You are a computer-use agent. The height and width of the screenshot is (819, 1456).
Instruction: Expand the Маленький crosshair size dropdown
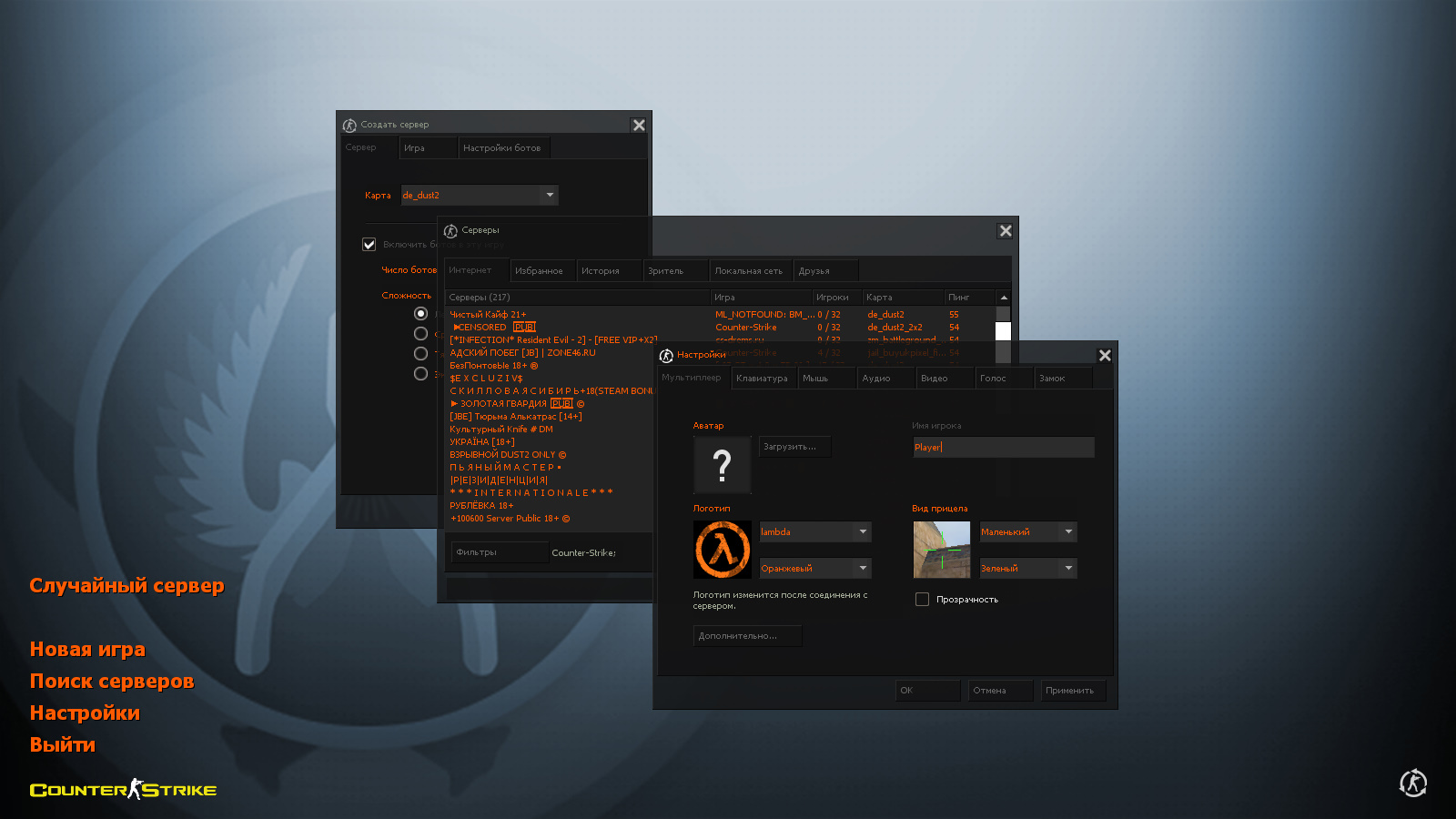click(1067, 531)
